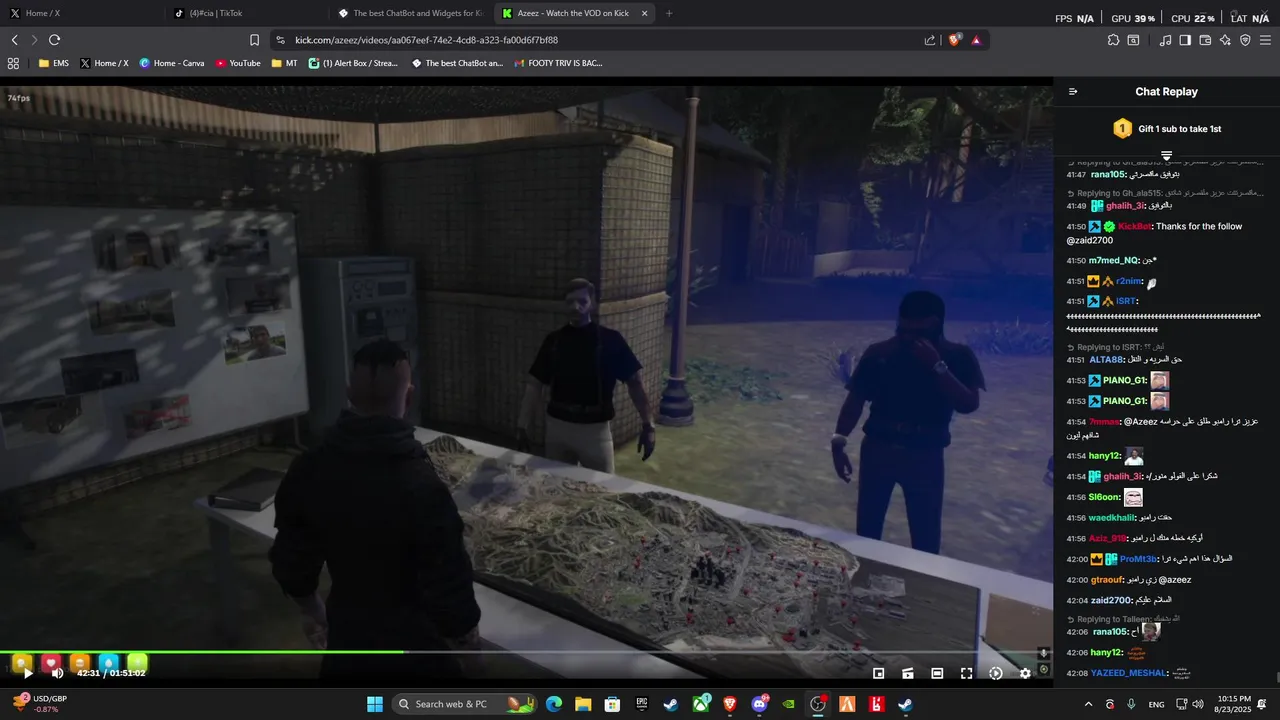Open the browser hamburger menu
Viewport: 1280px width, 720px height.
(x=1265, y=40)
